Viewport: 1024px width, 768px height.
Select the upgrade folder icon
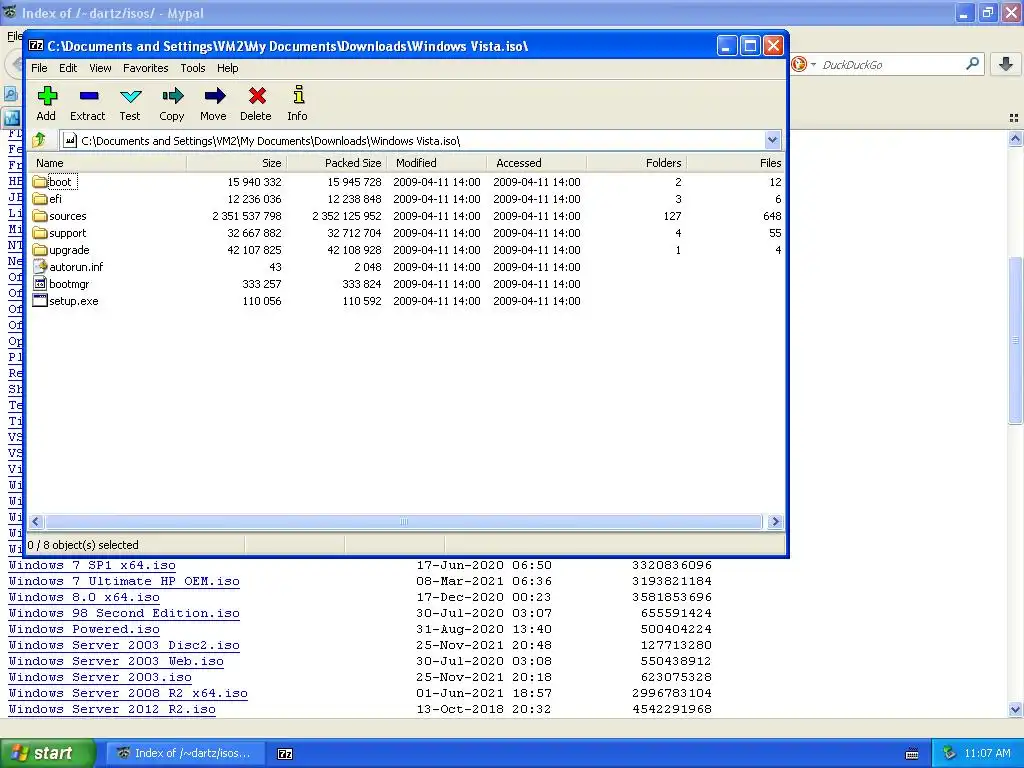[40, 249]
